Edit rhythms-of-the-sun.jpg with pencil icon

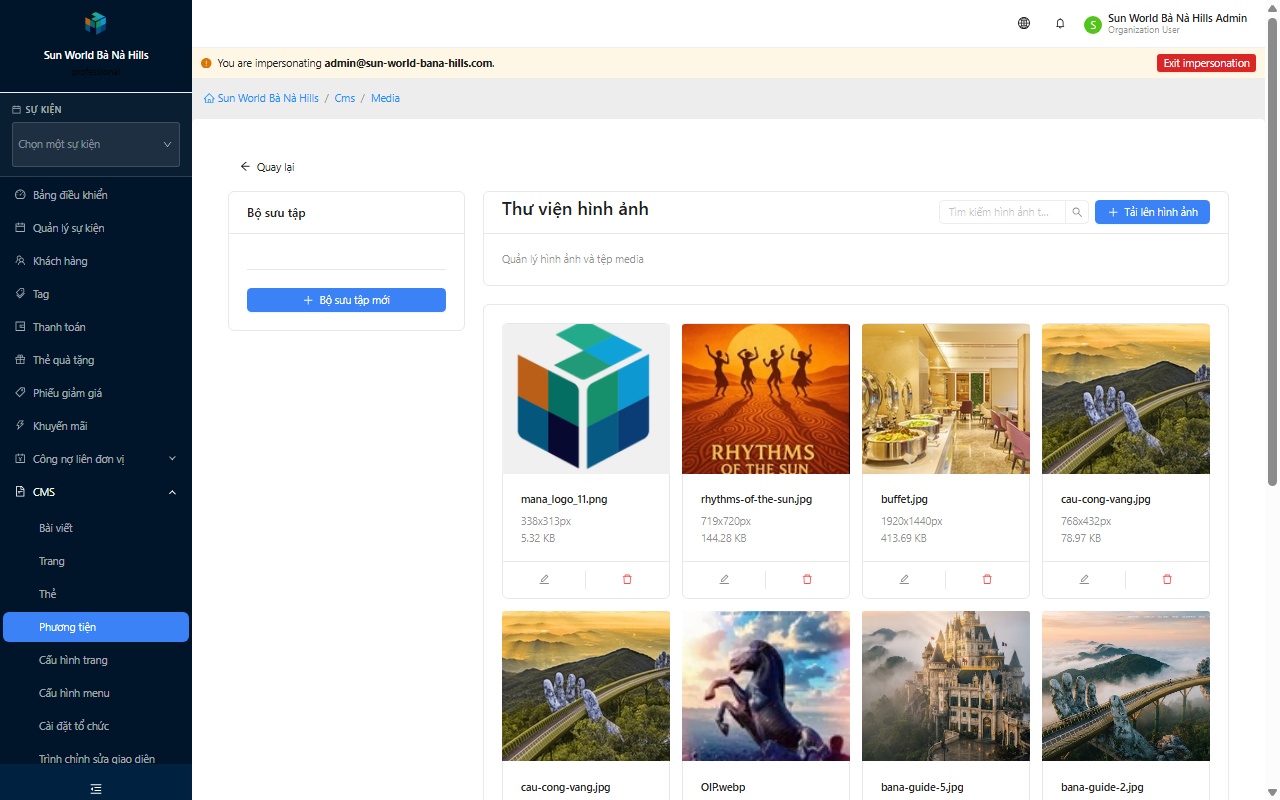724,579
